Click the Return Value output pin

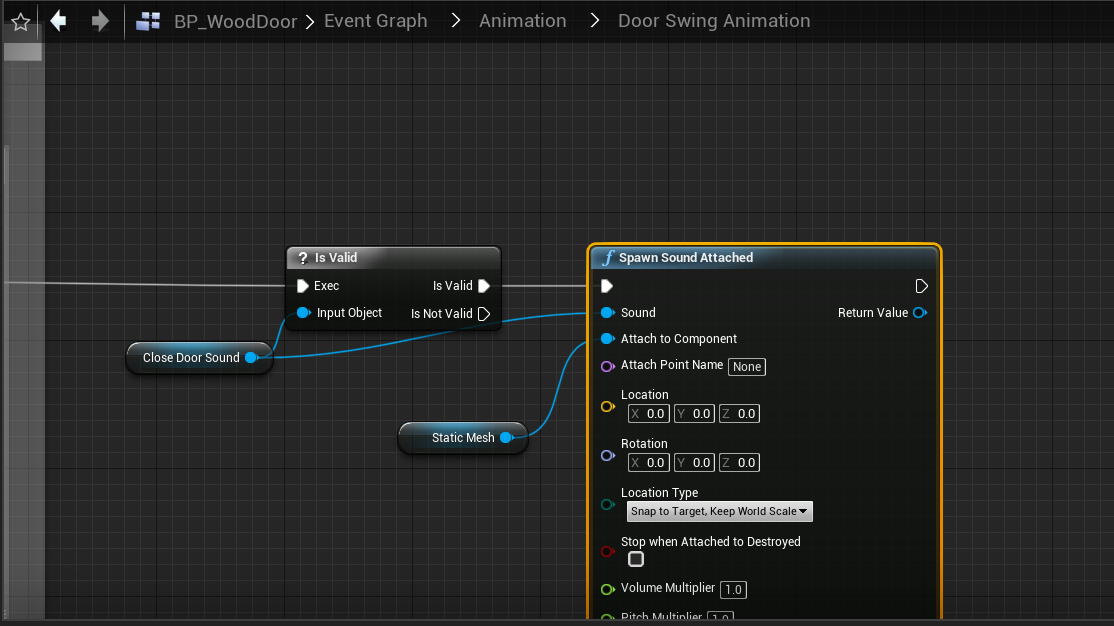point(919,313)
